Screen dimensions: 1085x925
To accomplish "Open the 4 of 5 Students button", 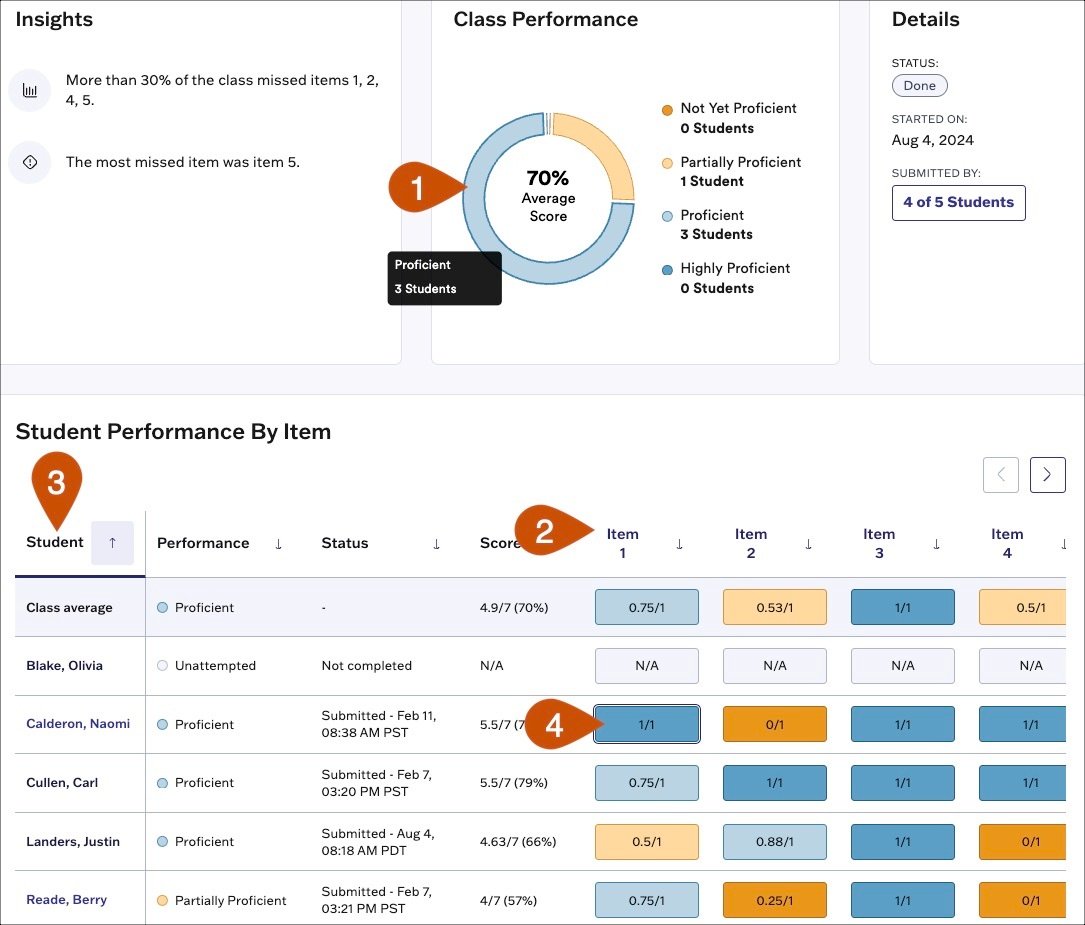I will (958, 202).
